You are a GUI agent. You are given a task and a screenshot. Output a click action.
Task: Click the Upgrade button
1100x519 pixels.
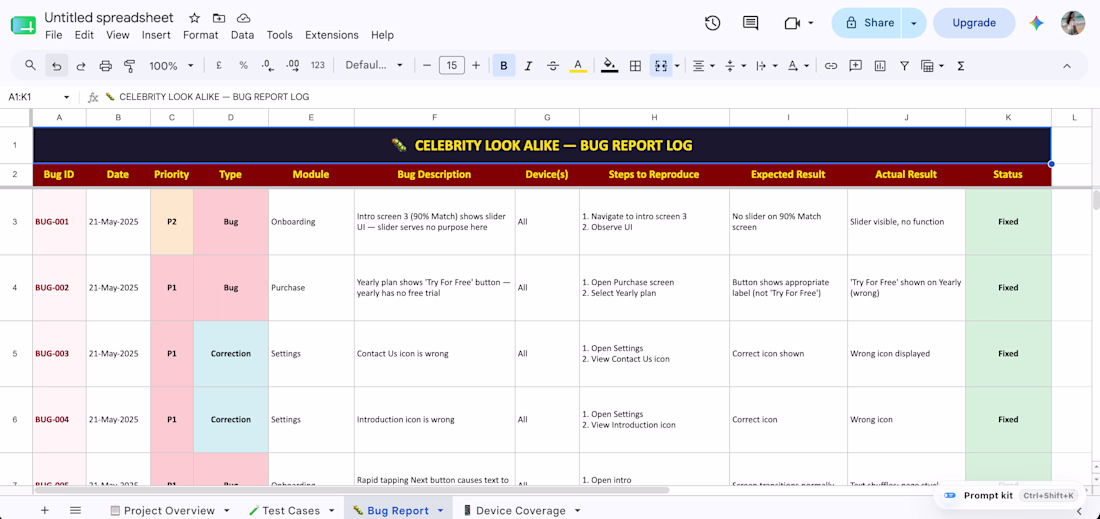[x=974, y=23]
